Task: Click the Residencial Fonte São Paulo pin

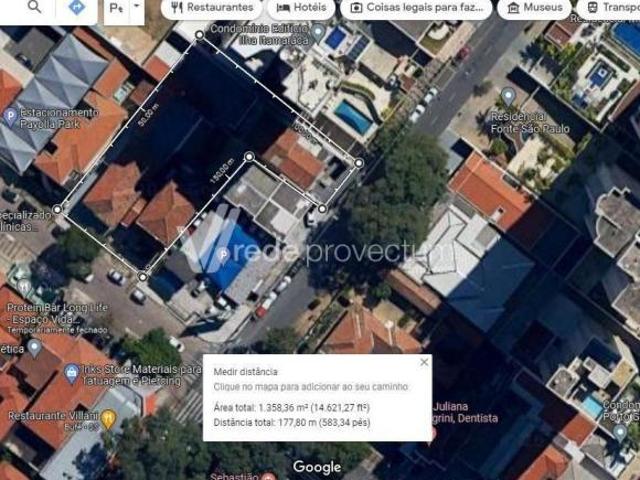Action: pos(508,97)
